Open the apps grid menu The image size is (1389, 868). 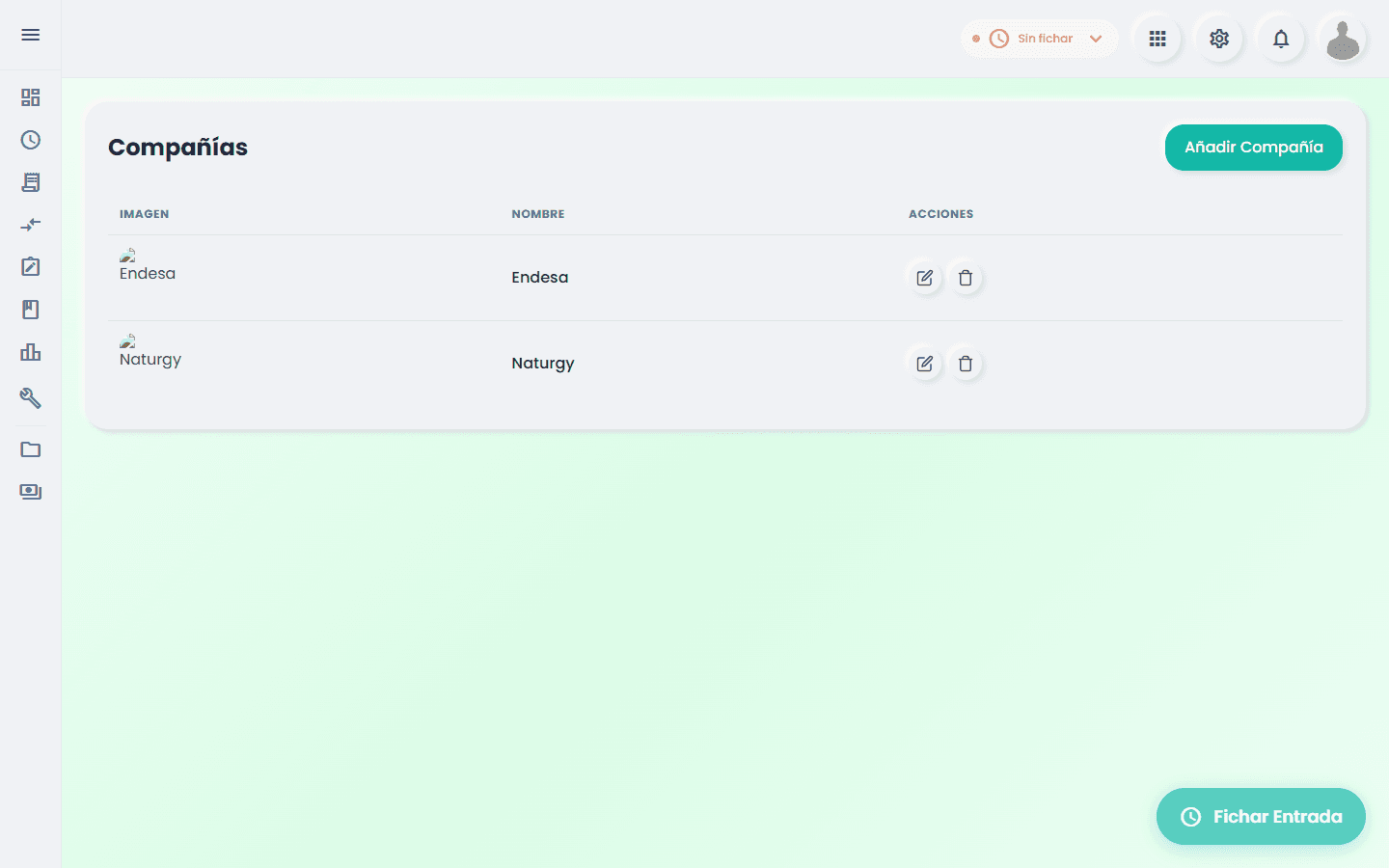(x=1157, y=39)
